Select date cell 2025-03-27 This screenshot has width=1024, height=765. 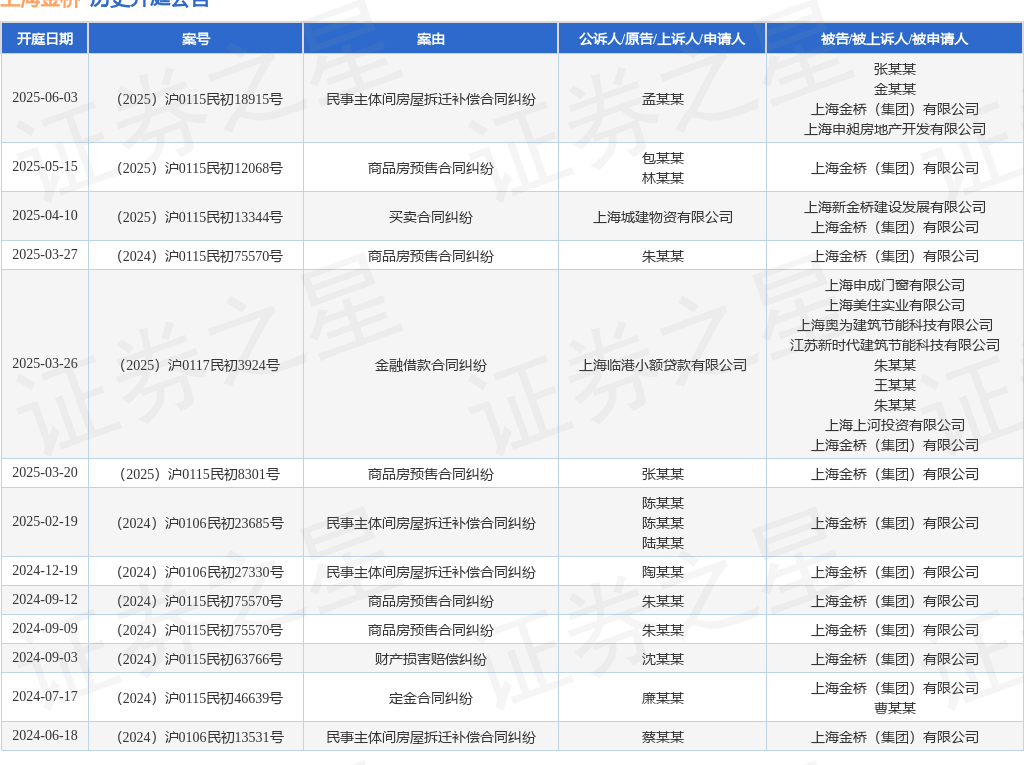click(x=44, y=255)
